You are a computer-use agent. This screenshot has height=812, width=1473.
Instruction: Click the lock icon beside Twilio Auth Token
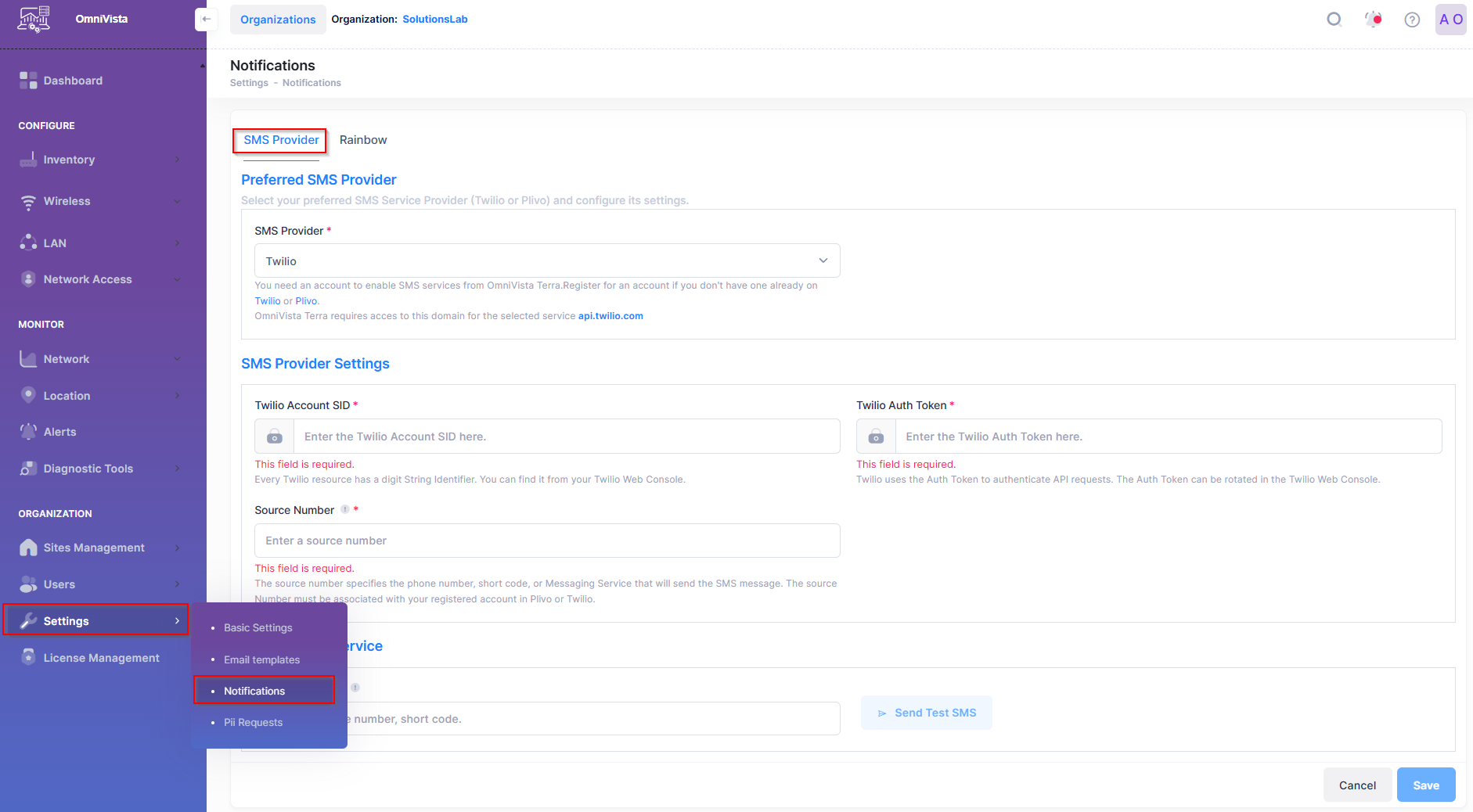point(876,437)
